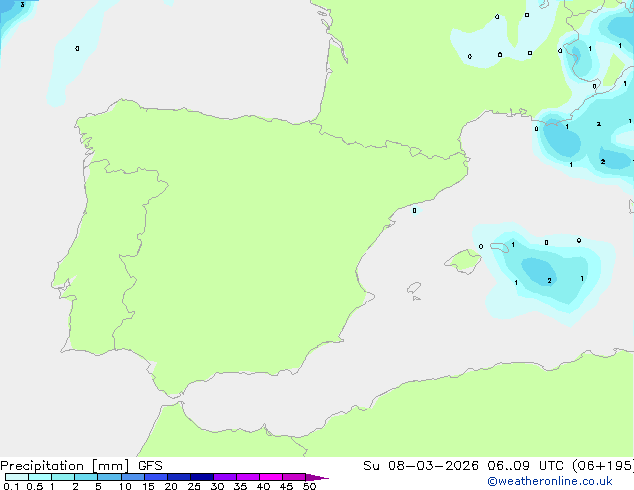Click the '(06+195' forecast offset text
This screenshot has width=634, height=490.
[x=603, y=466]
